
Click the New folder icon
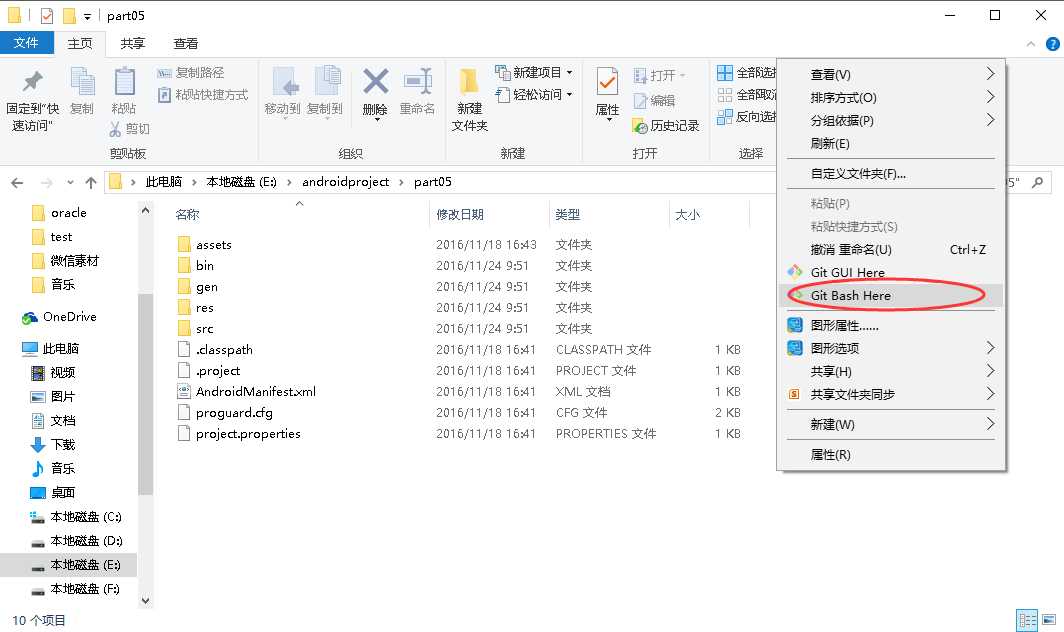coord(469,82)
